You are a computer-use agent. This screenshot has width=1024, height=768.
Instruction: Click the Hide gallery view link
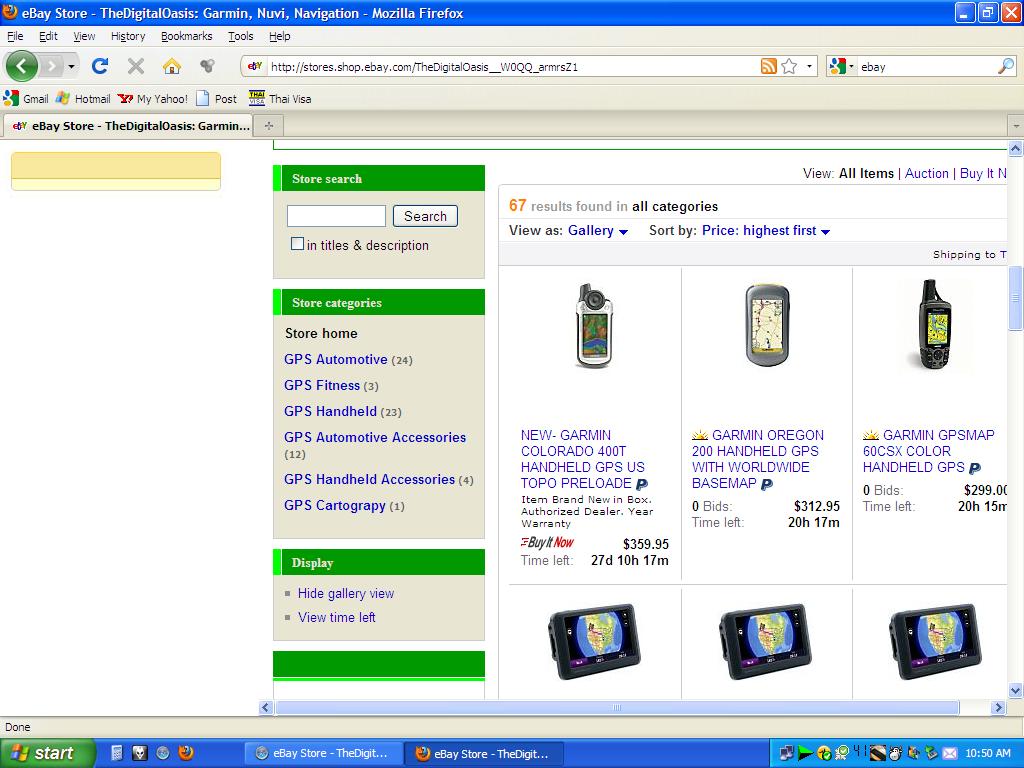(x=345, y=593)
